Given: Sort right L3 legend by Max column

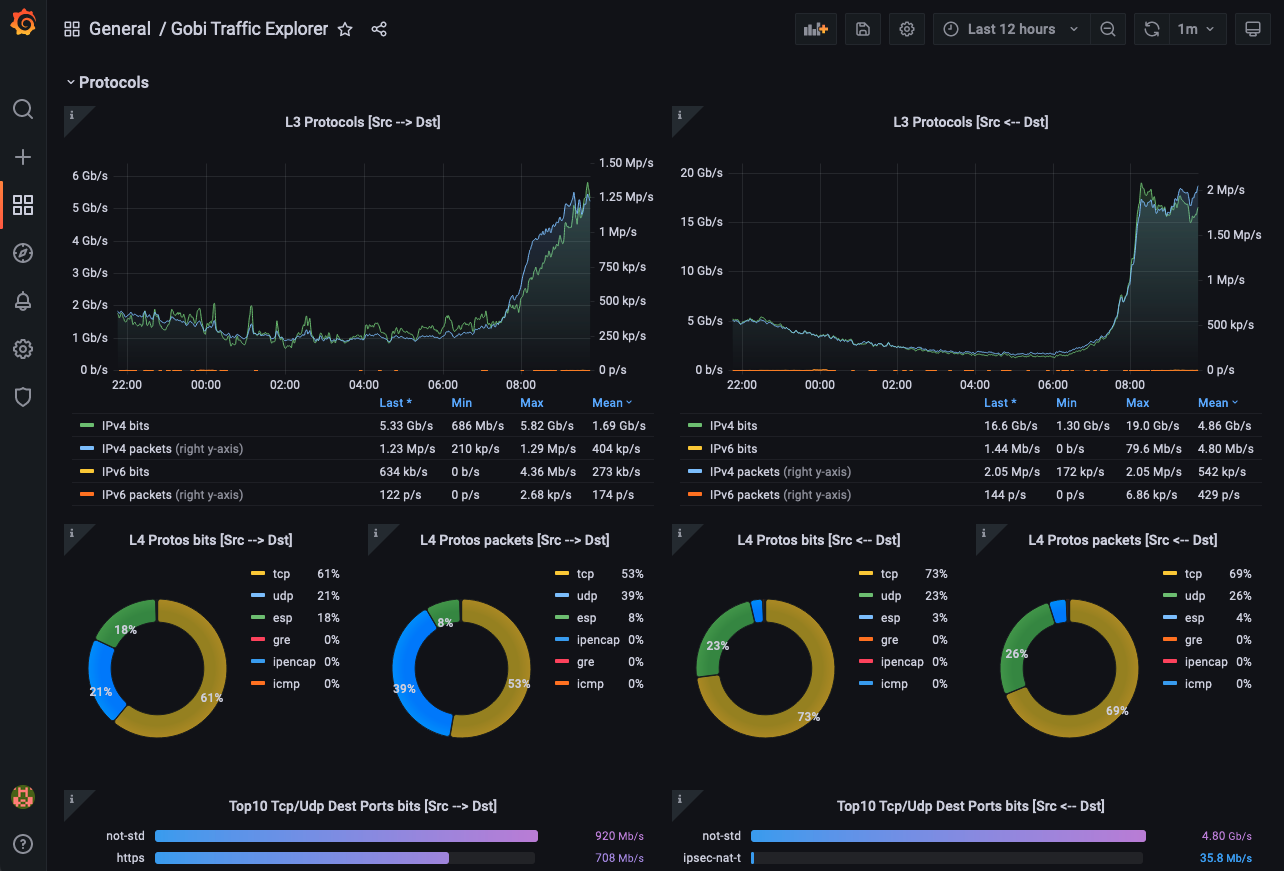Looking at the screenshot, I should coord(1138,403).
